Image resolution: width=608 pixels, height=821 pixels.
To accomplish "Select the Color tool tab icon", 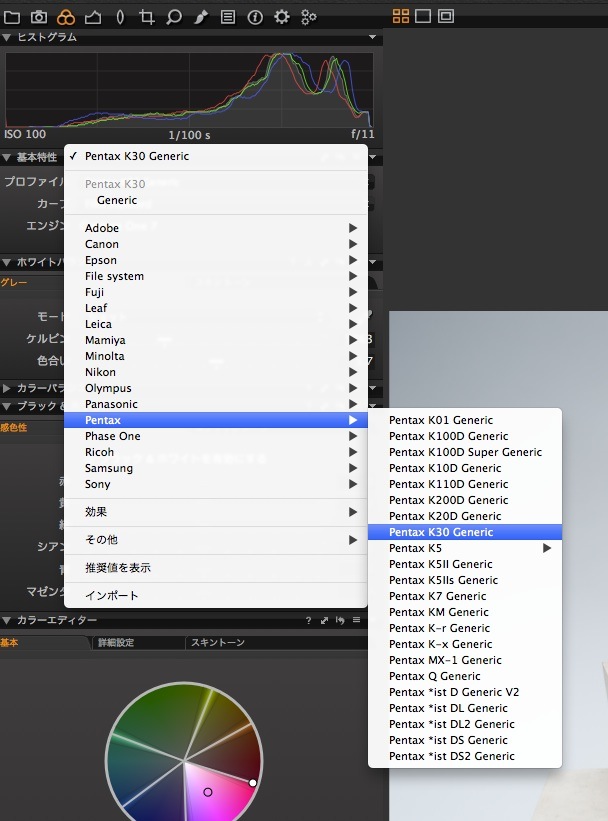I will [x=65, y=17].
